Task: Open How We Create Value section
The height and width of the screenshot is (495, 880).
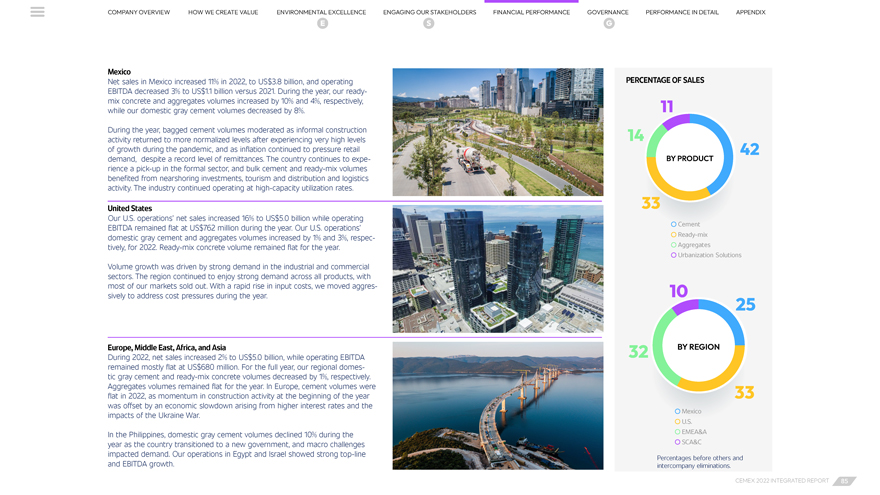Action: [x=223, y=12]
